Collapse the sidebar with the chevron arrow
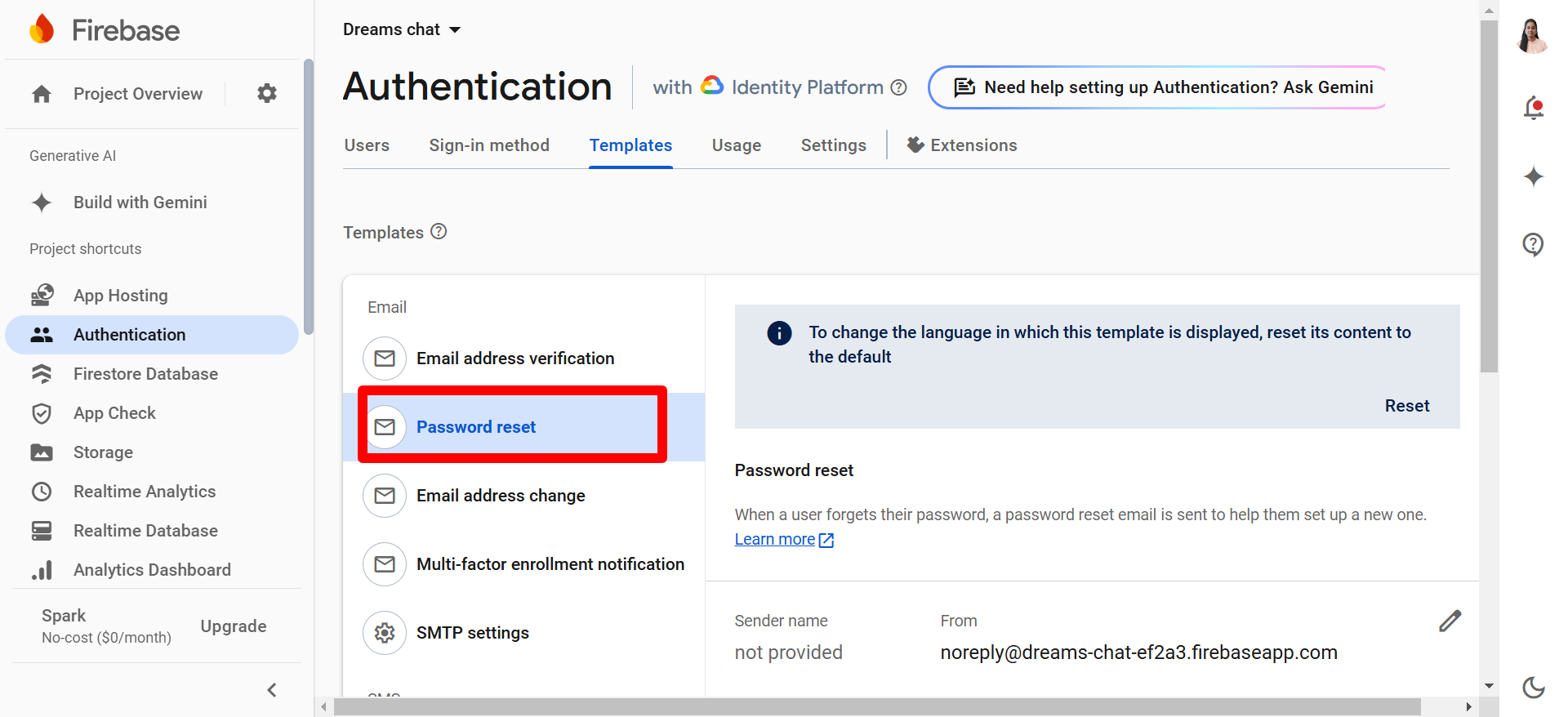 click(x=272, y=690)
